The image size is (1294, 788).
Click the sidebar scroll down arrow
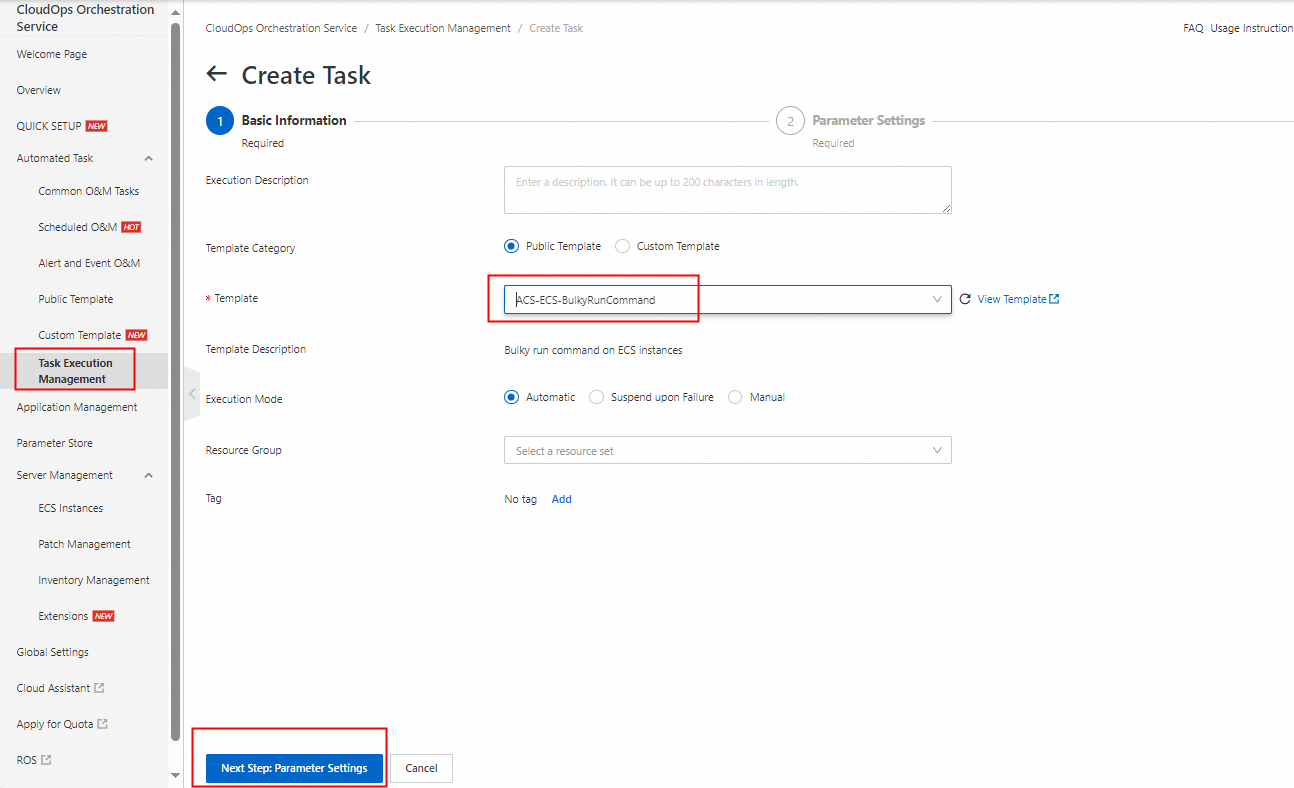pos(176,775)
